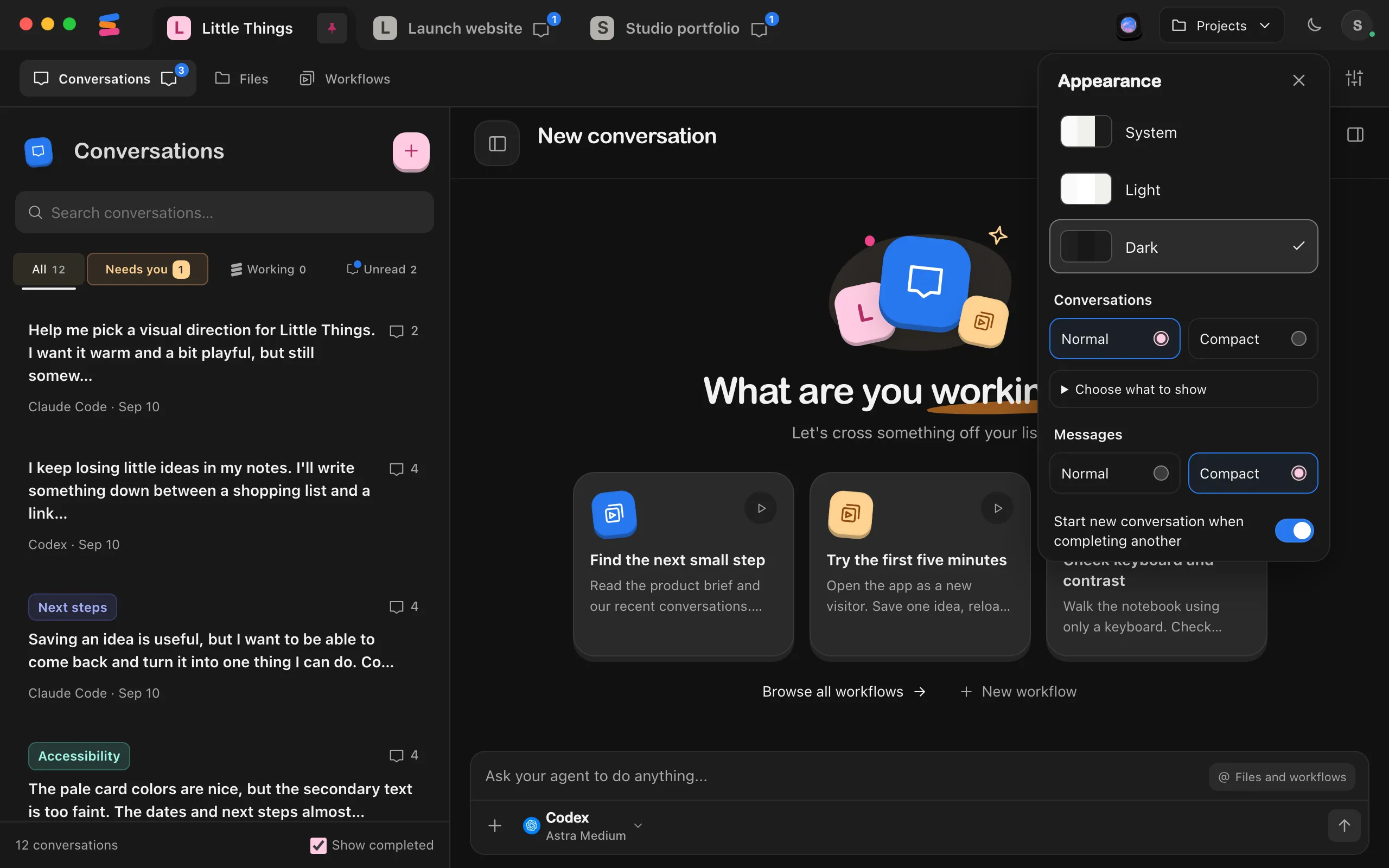Viewport: 1389px width, 868px height.
Task: Filter by Unread conversations
Action: (x=383, y=269)
